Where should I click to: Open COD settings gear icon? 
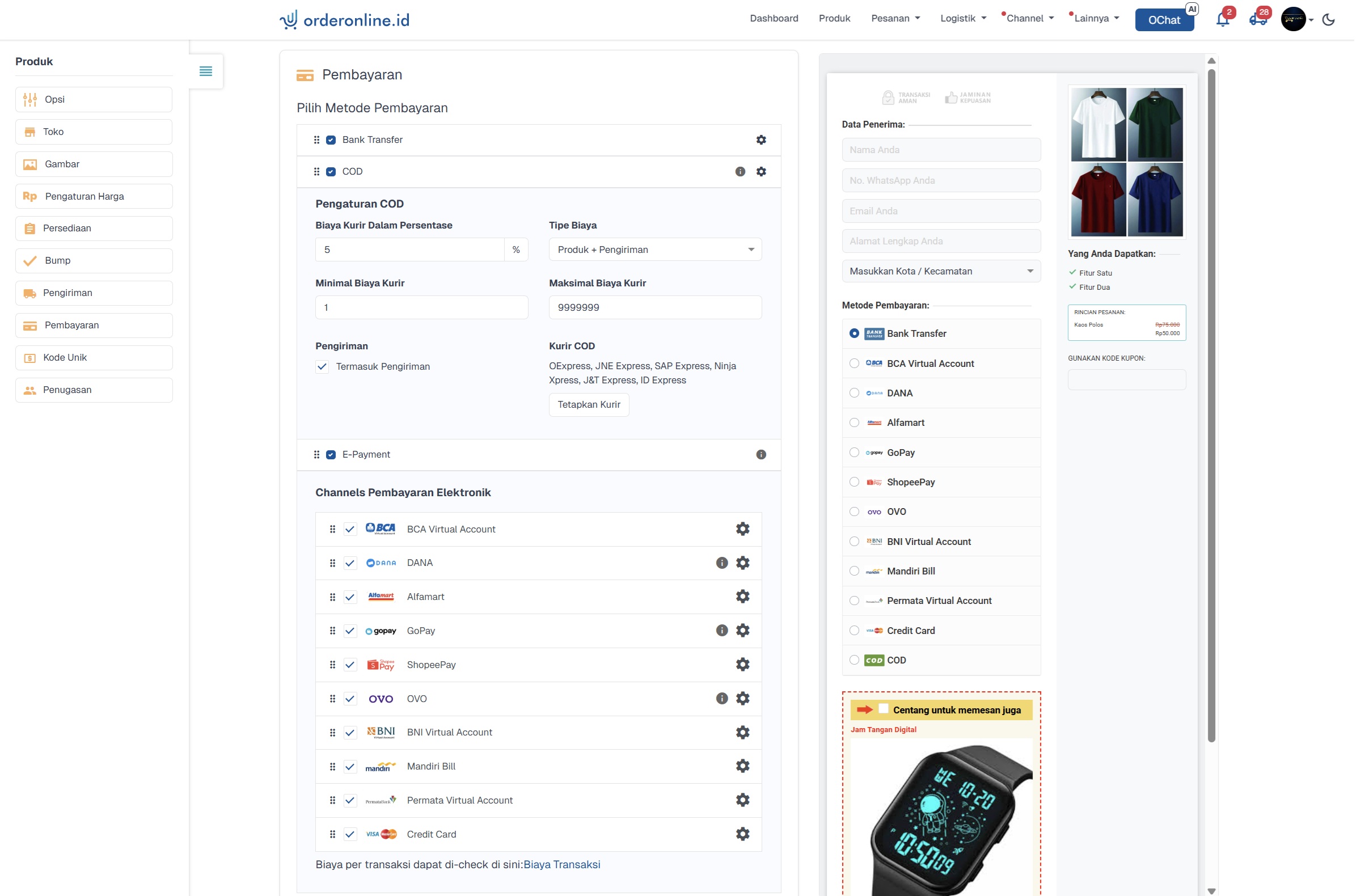(x=764, y=172)
